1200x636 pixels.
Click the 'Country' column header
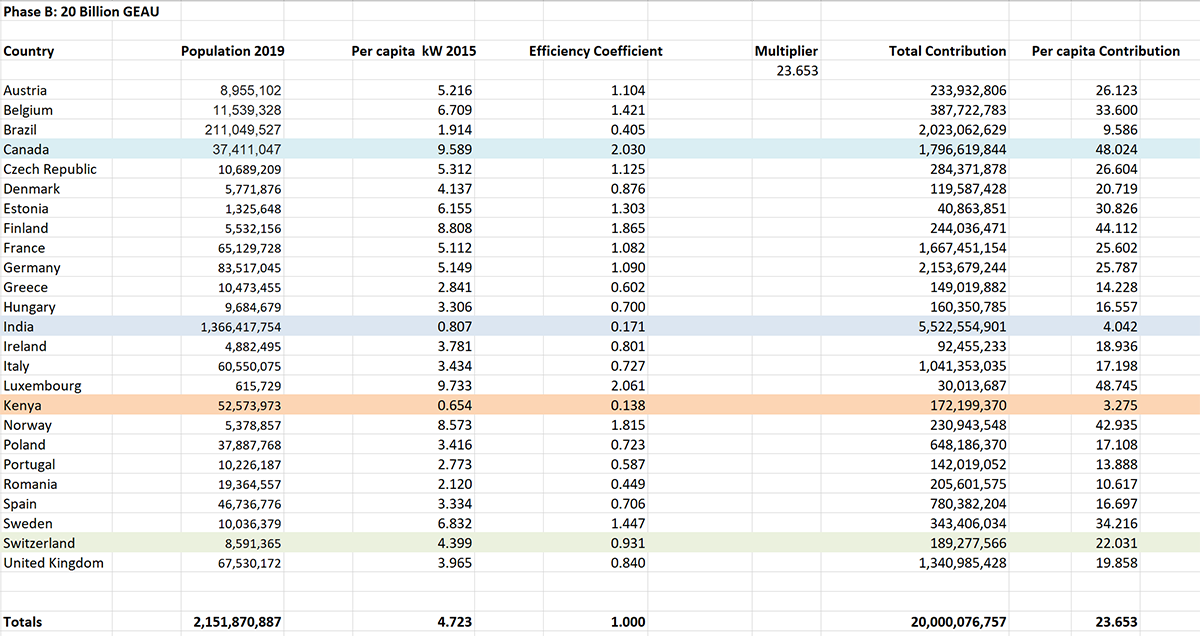[x=29, y=51]
